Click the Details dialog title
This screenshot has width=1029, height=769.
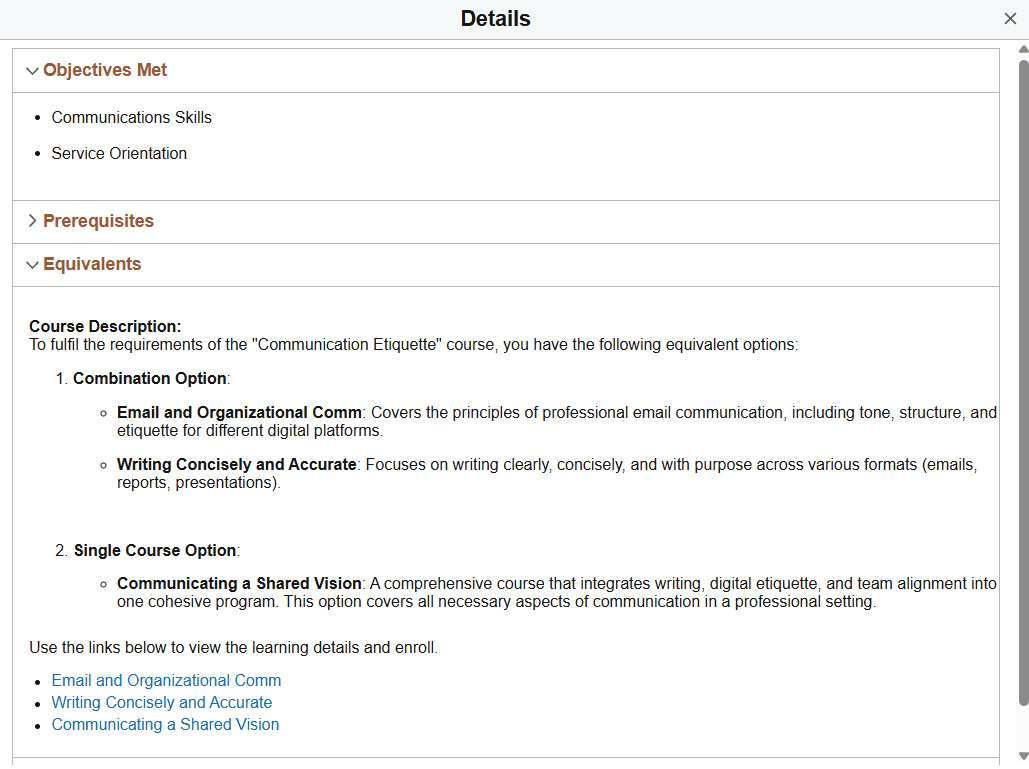coord(495,18)
